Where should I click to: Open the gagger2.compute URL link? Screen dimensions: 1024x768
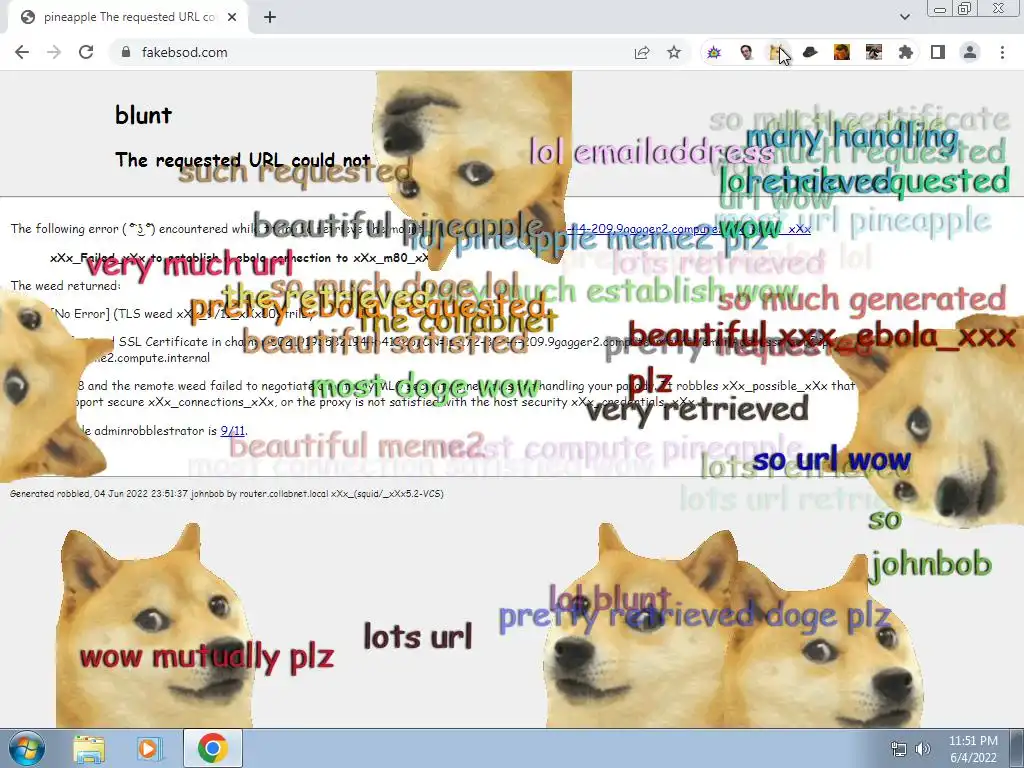tap(688, 229)
